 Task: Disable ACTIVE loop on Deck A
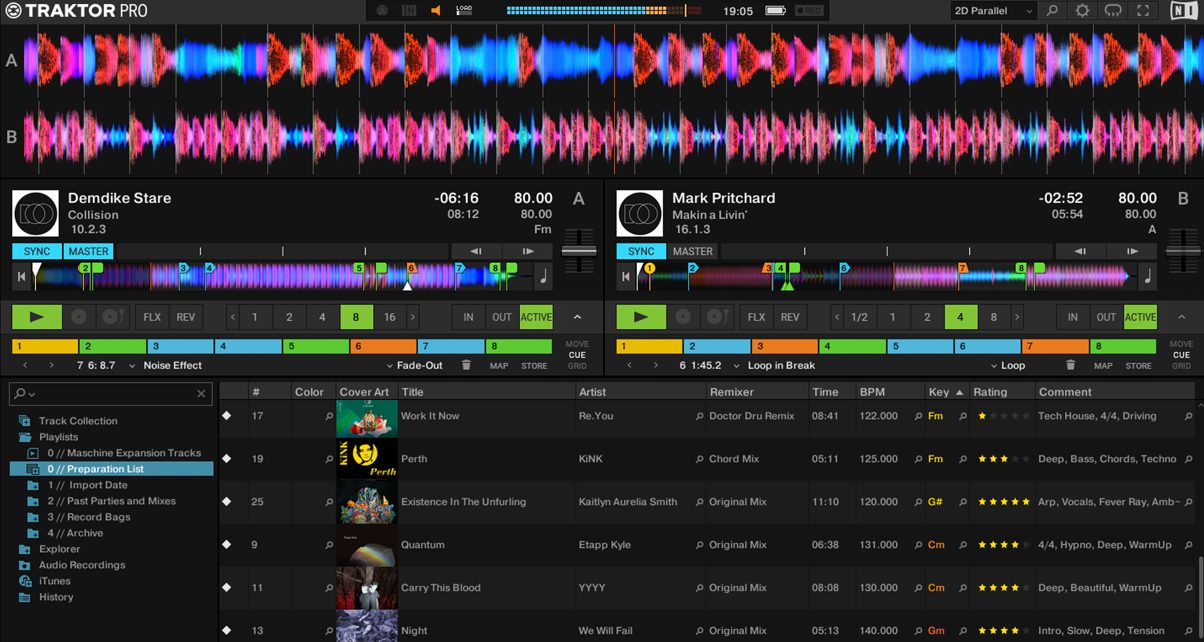(536, 317)
